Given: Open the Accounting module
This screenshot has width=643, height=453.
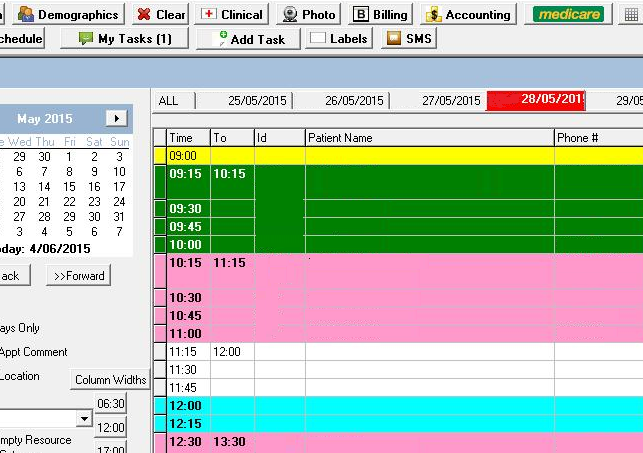Looking at the screenshot, I should click(x=468, y=14).
